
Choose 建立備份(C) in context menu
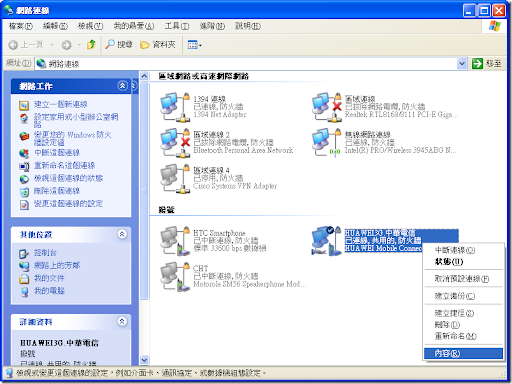464,296
